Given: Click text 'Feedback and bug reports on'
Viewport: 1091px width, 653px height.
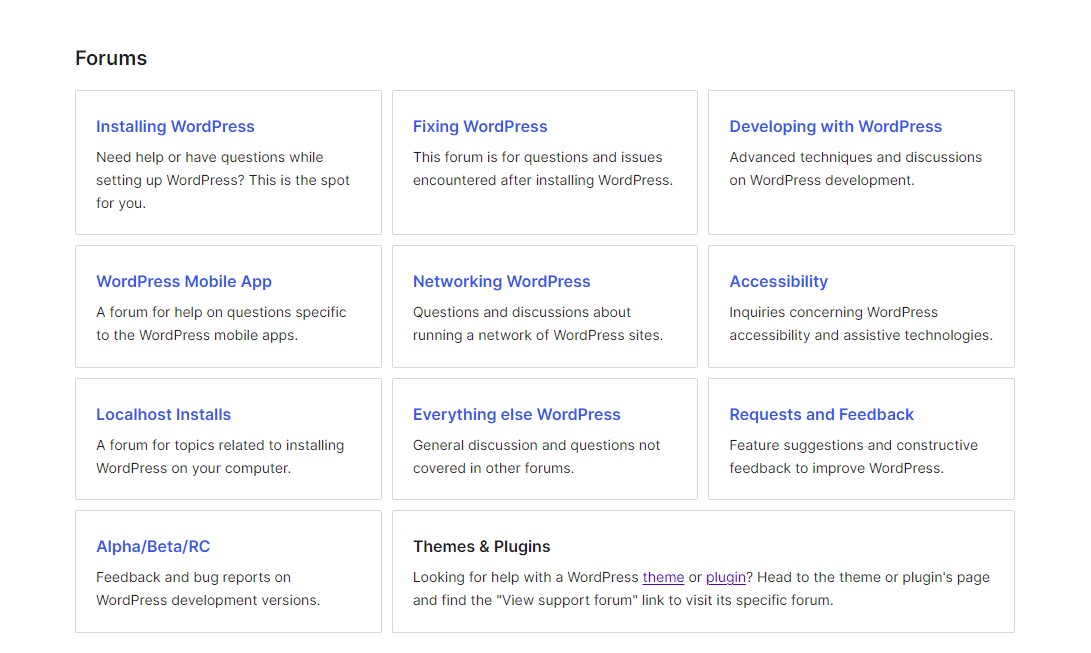Looking at the screenshot, I should click(x=193, y=577).
